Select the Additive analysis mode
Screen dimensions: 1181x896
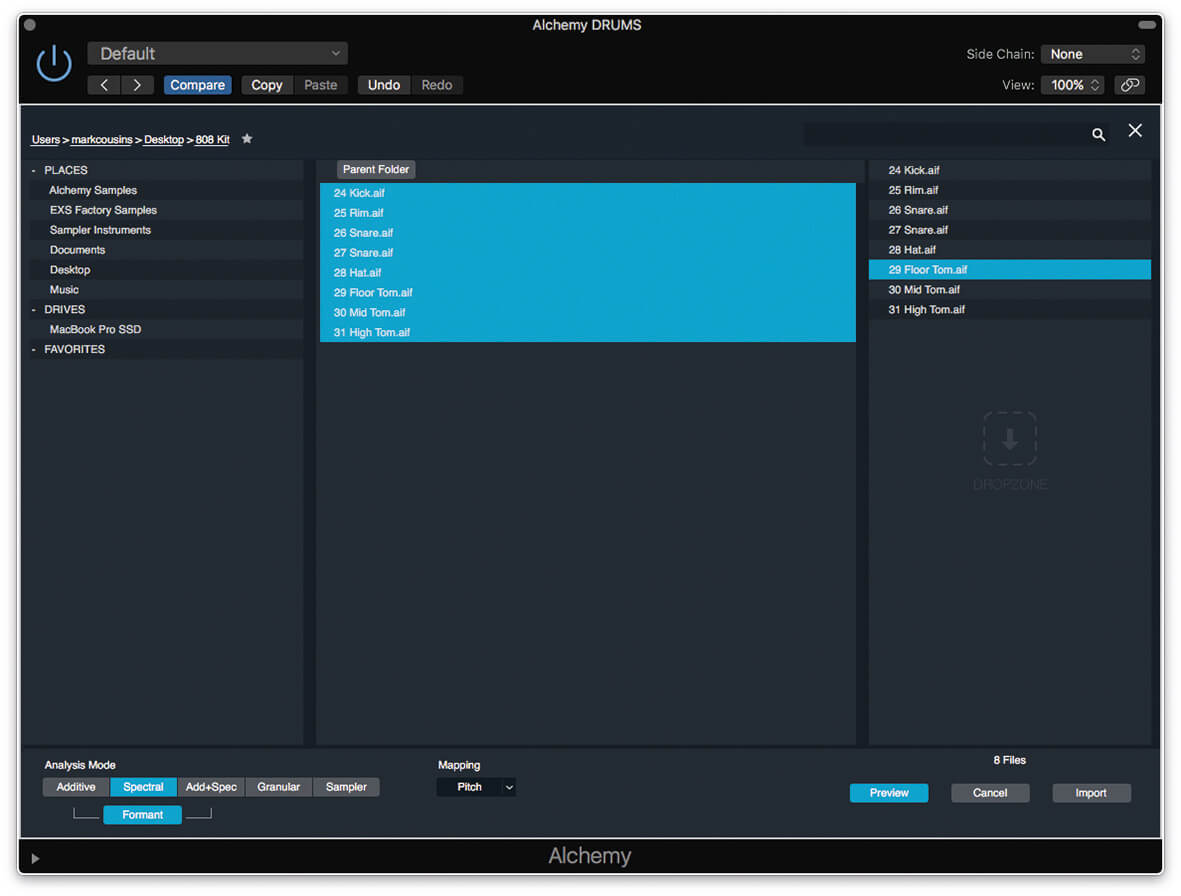point(76,787)
